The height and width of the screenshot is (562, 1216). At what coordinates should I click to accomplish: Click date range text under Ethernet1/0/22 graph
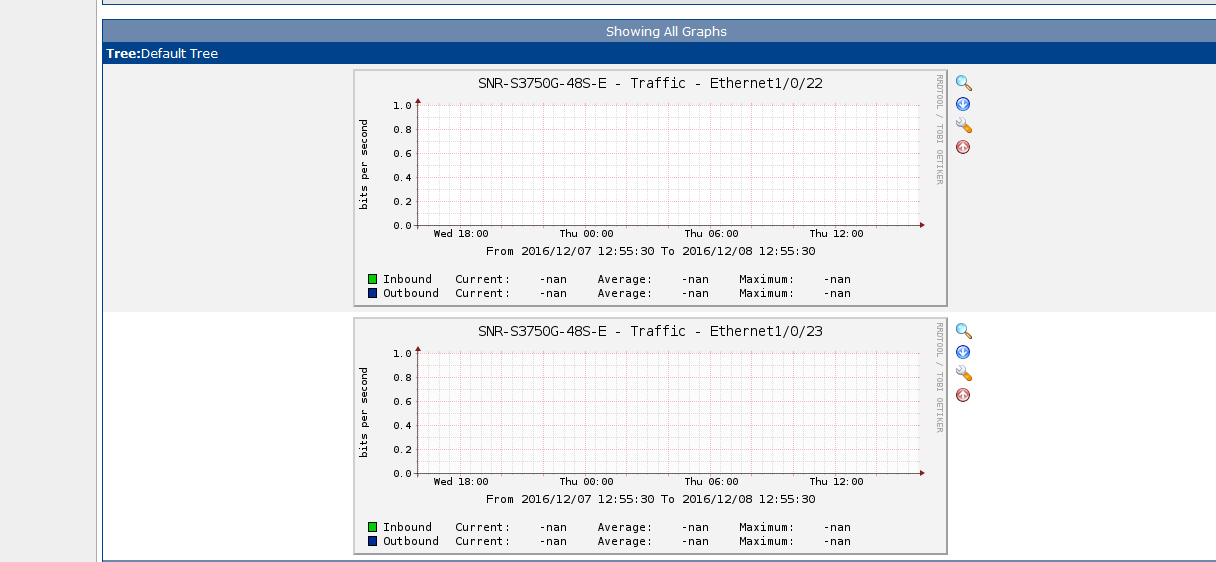point(650,251)
